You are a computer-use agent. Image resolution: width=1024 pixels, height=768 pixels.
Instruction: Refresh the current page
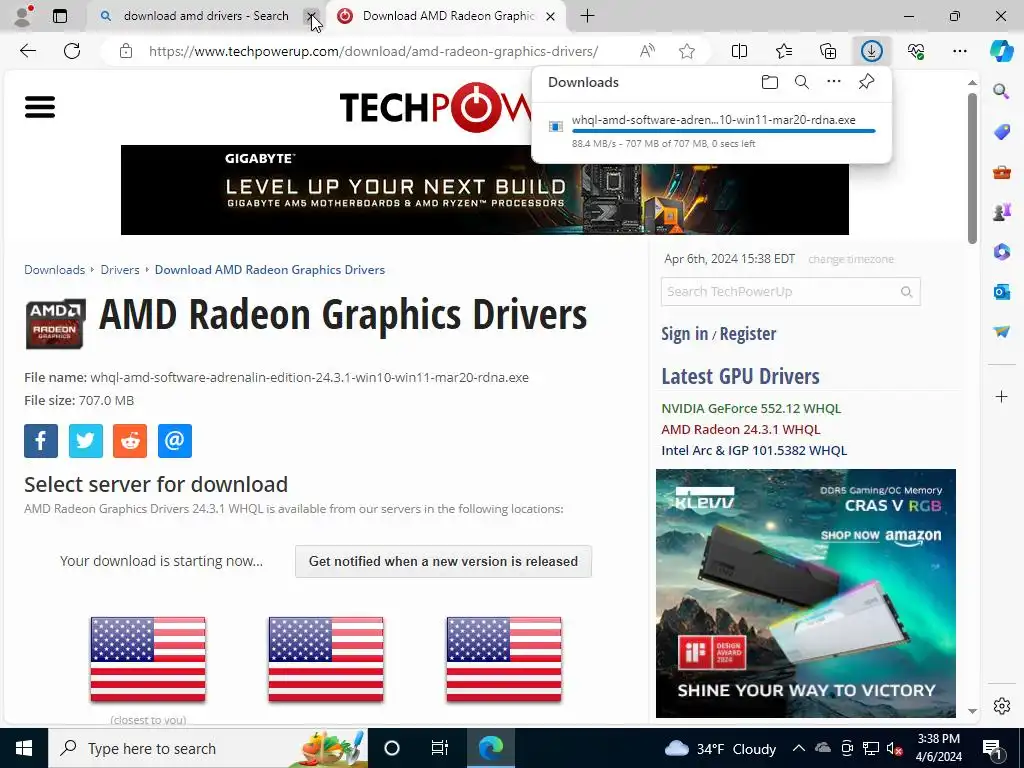(72, 51)
